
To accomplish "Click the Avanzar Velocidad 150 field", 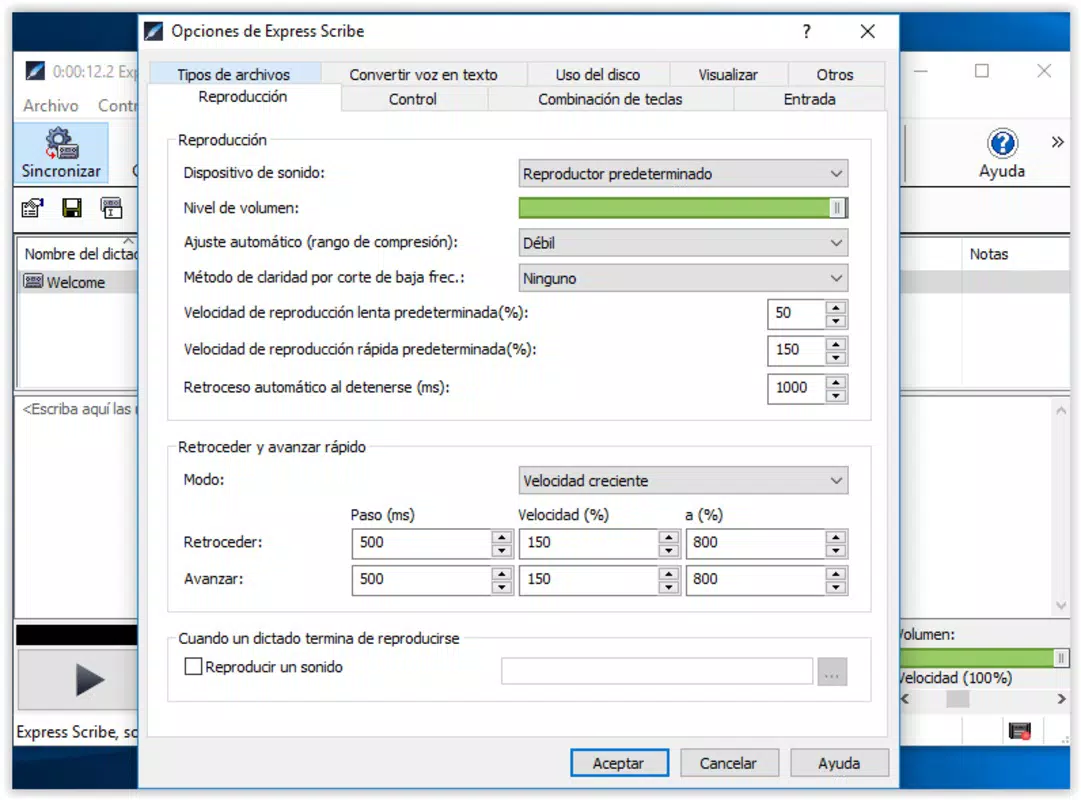I will click(589, 579).
